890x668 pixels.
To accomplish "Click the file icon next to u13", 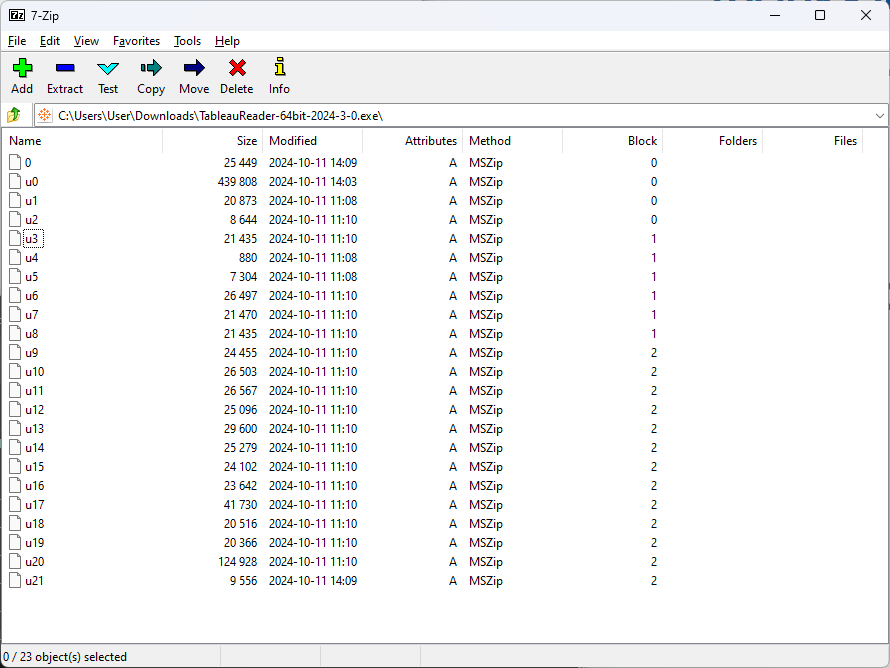I will coord(15,429).
